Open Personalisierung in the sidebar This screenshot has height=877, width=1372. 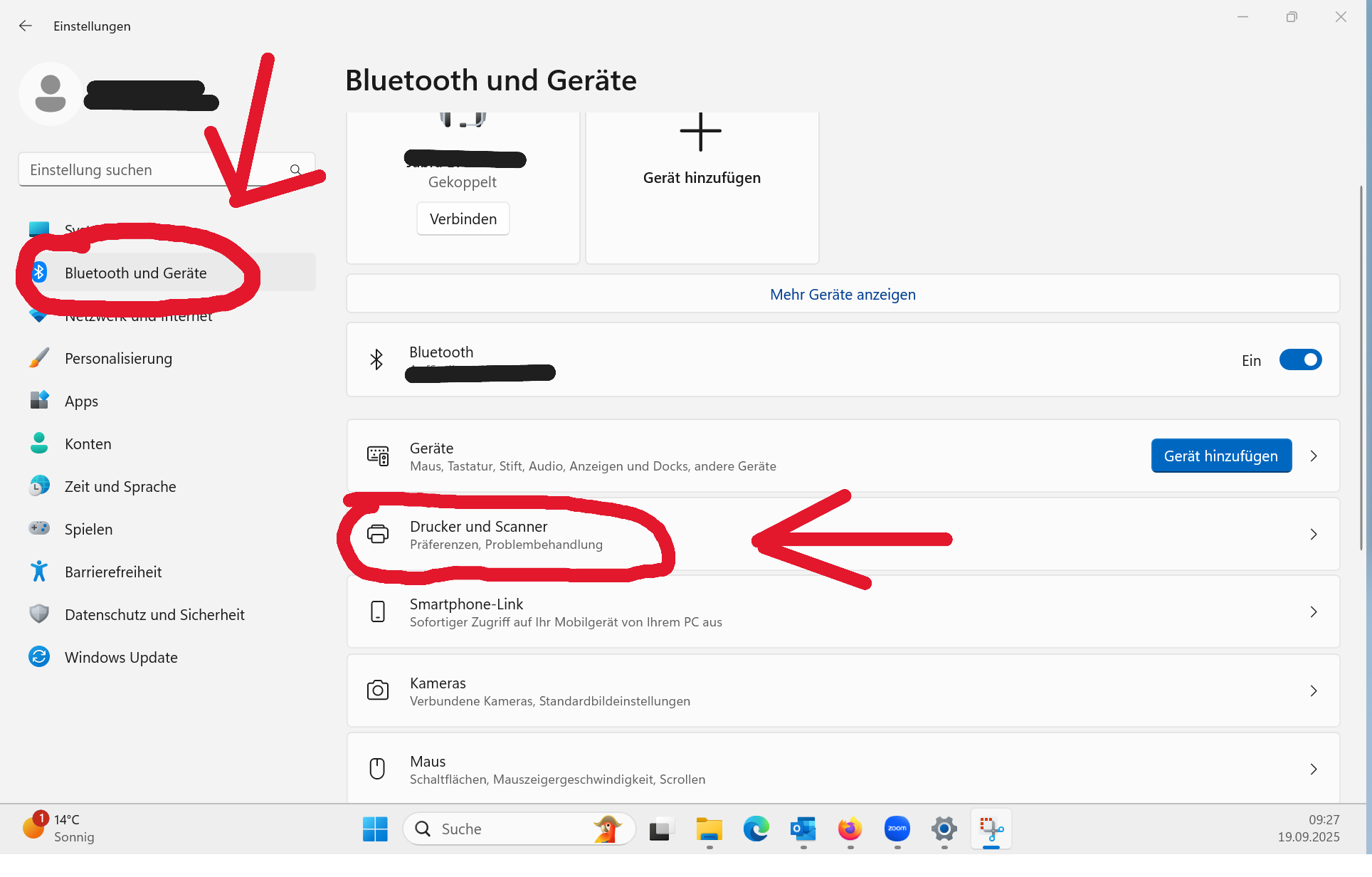[118, 359]
